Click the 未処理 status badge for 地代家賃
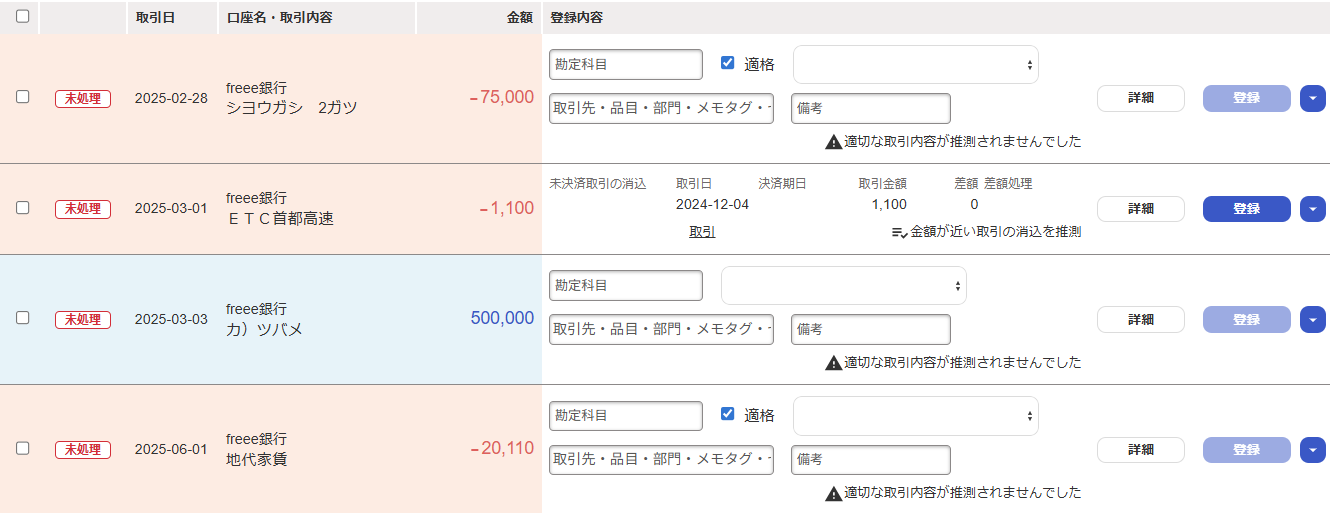 [x=82, y=450]
